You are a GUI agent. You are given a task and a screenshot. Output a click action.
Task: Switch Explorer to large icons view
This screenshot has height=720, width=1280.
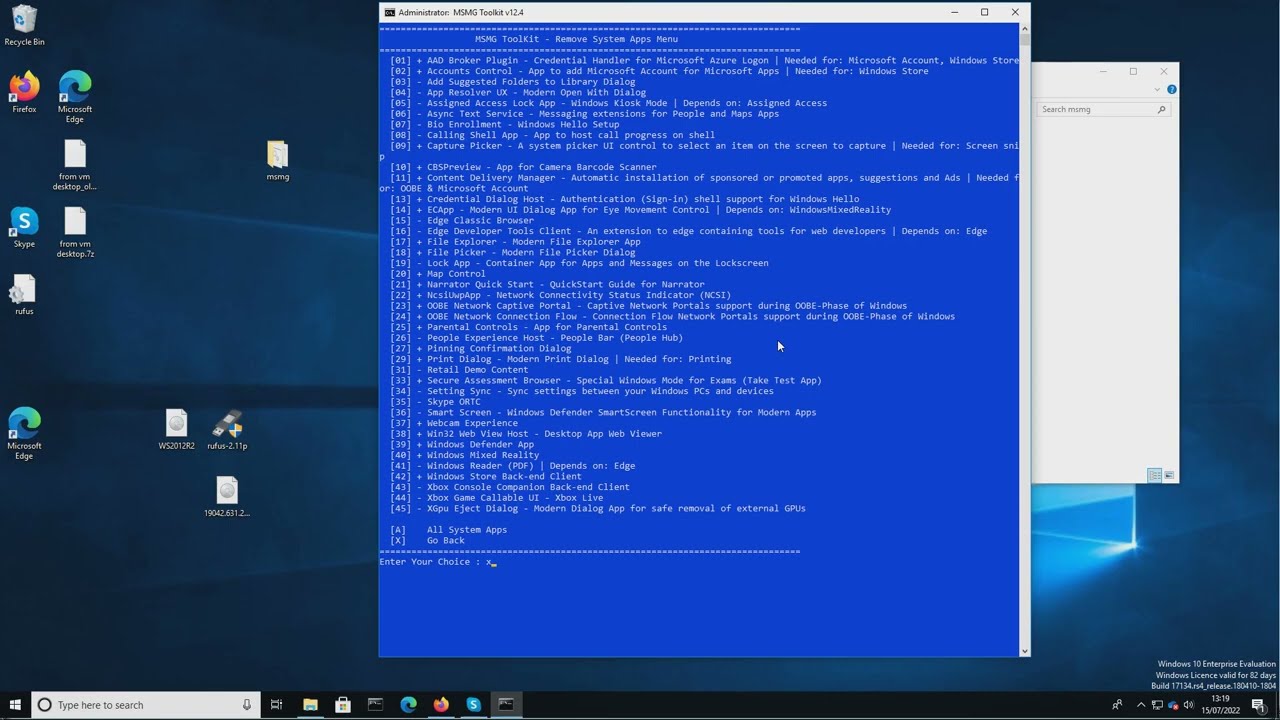point(1169,475)
